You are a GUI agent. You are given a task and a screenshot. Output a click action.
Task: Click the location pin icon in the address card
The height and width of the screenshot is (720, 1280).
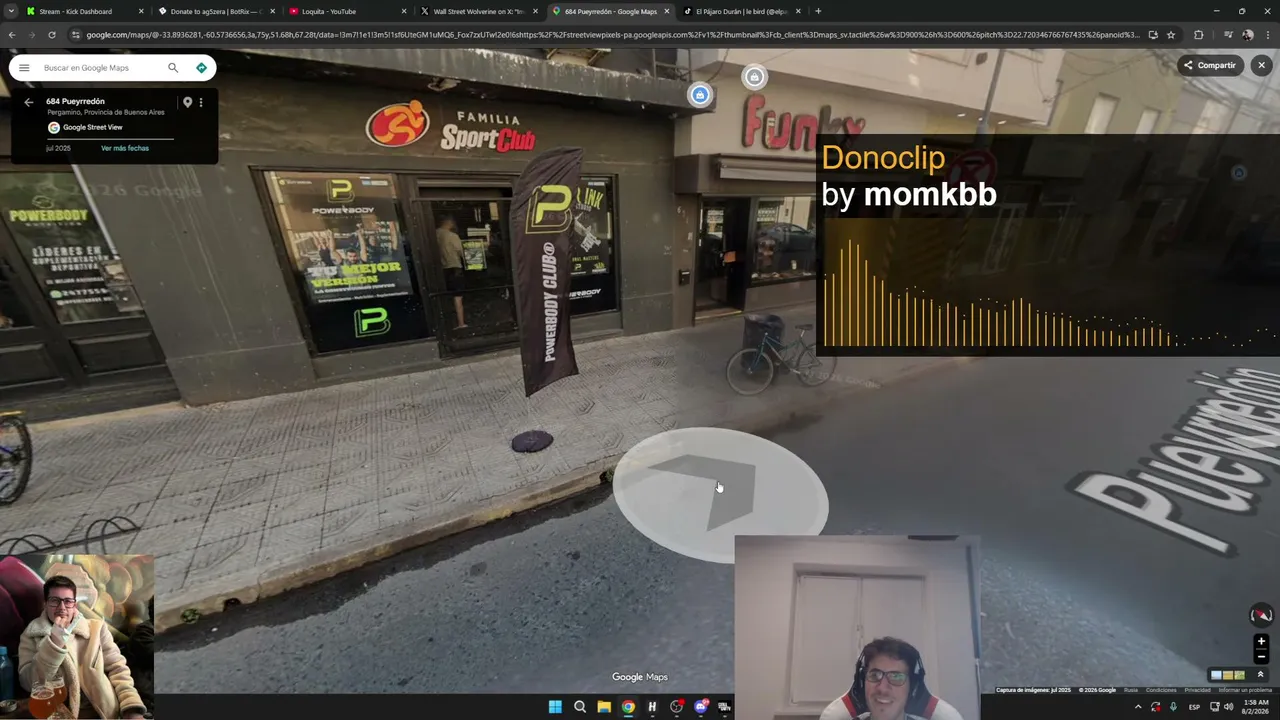coord(187,102)
